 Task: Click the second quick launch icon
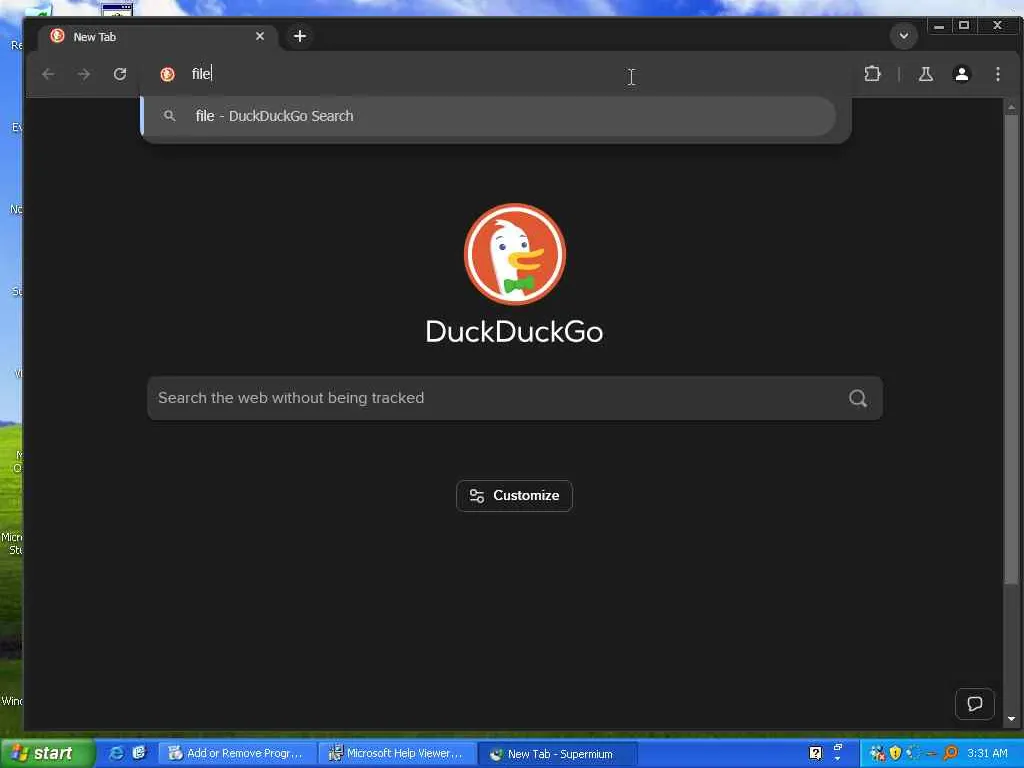(139, 753)
